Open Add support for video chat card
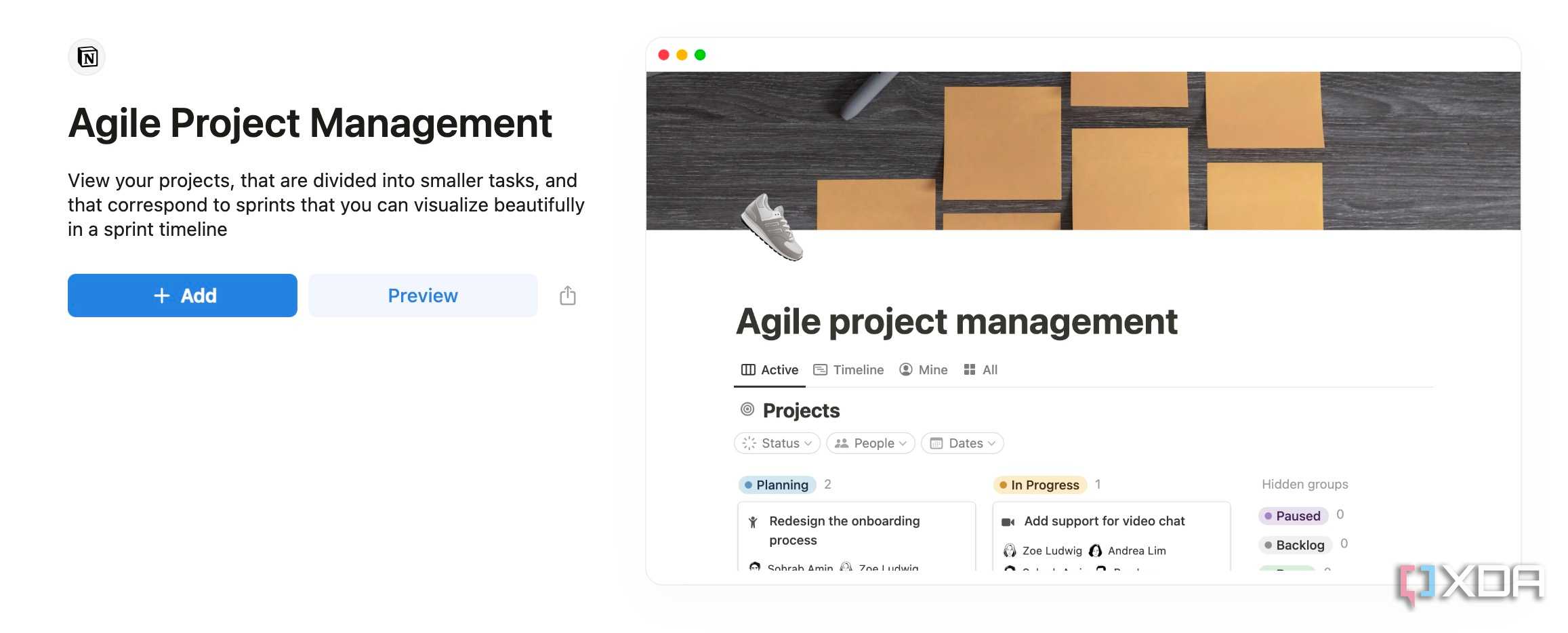 coord(1111,536)
